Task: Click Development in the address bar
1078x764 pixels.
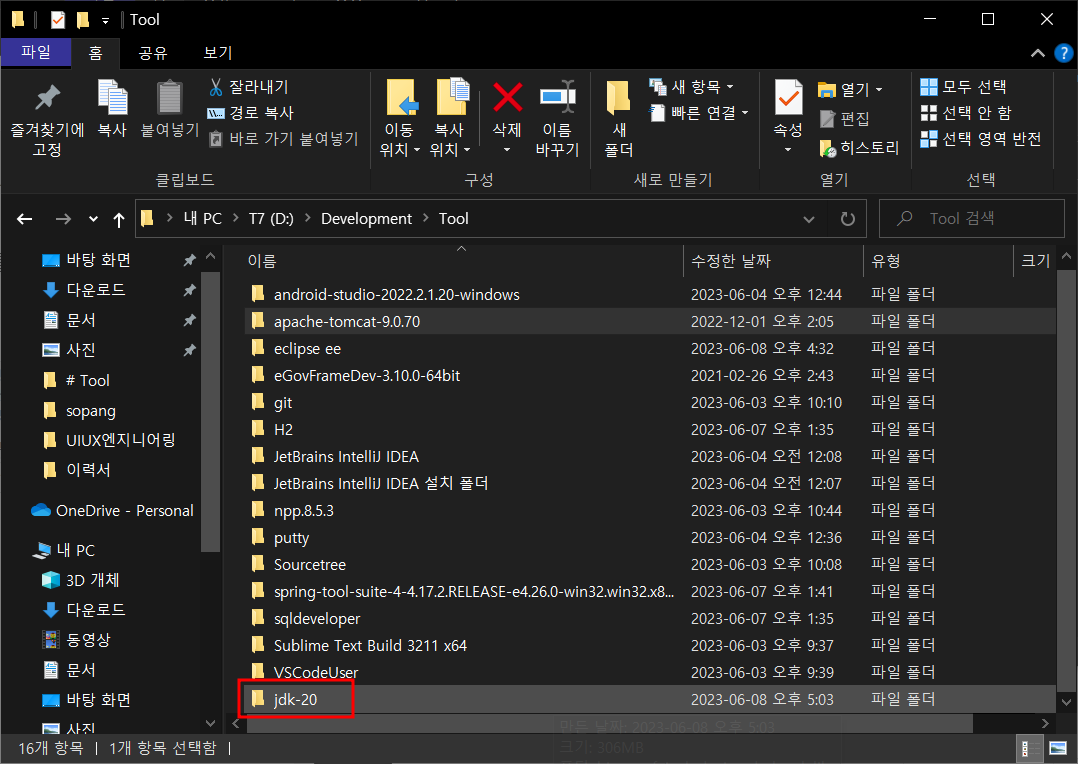Action: [x=366, y=219]
